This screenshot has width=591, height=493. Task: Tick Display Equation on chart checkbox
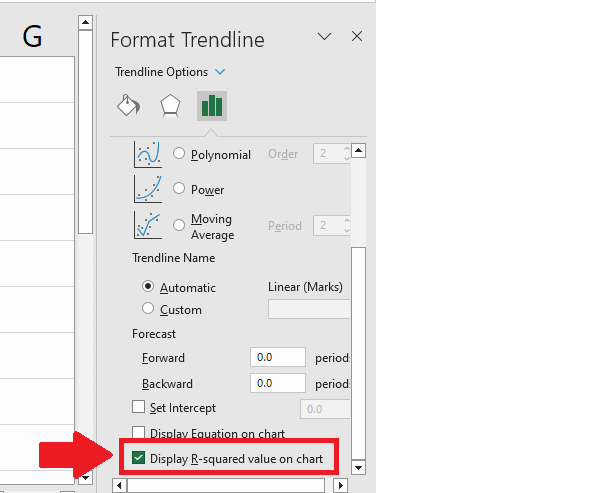[138, 432]
